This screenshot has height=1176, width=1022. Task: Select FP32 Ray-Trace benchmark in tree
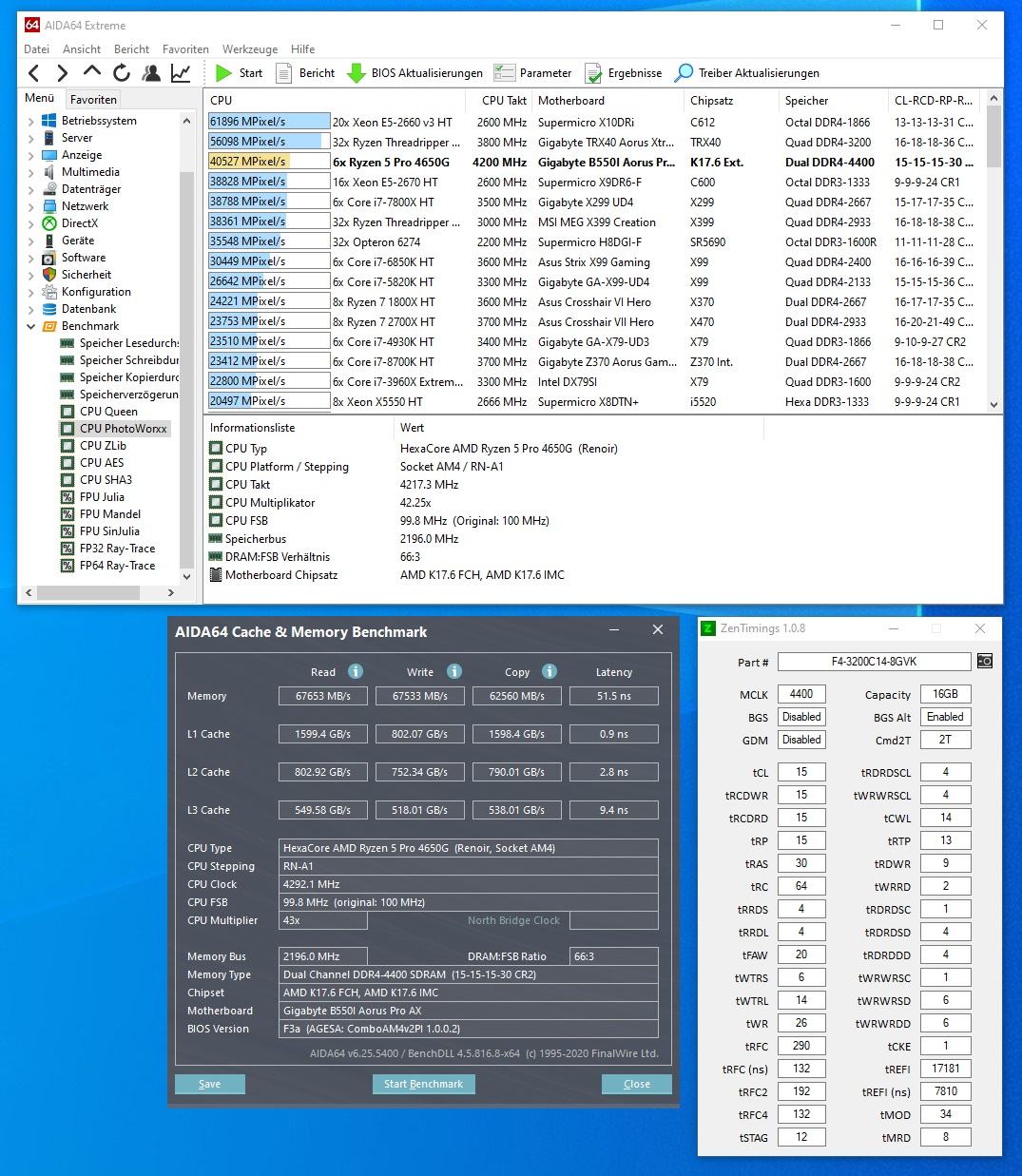pyautogui.click(x=117, y=549)
